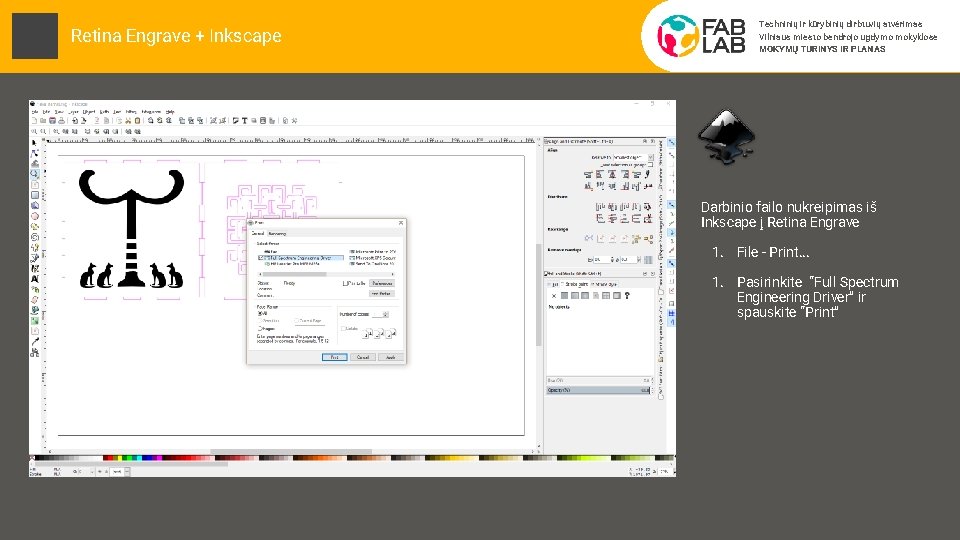Select the Ellipse tool
This screenshot has width=960, height=540.
pyautogui.click(x=35, y=216)
